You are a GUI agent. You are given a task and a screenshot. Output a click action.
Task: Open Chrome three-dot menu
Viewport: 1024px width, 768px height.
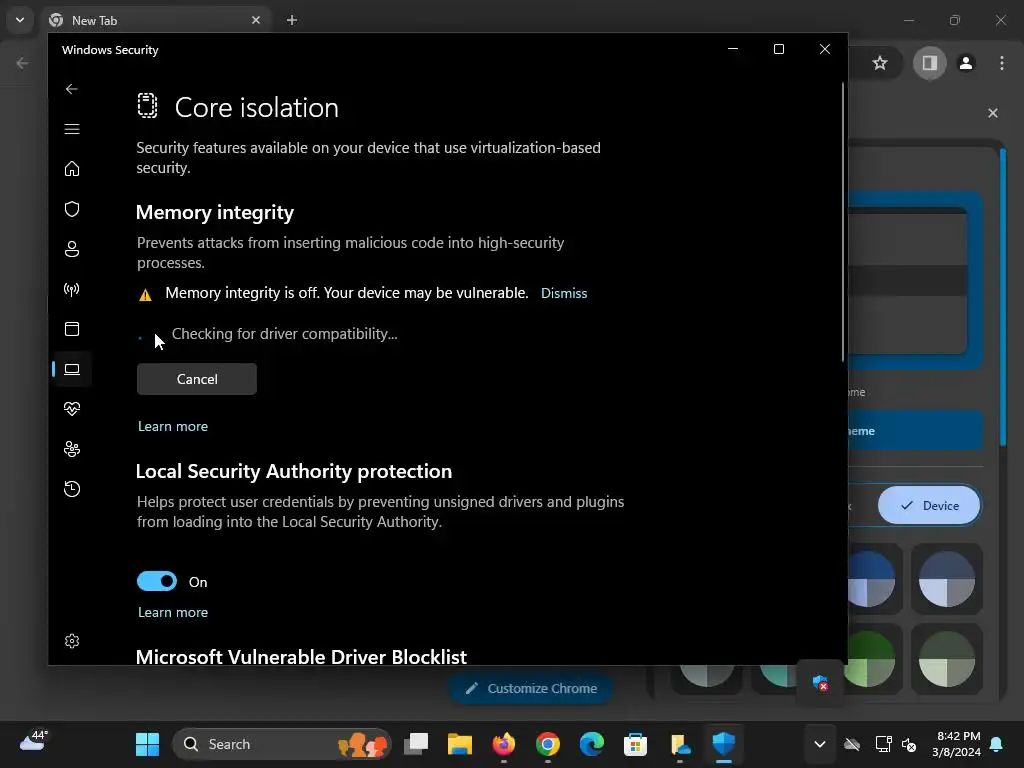pyautogui.click(x=1002, y=63)
